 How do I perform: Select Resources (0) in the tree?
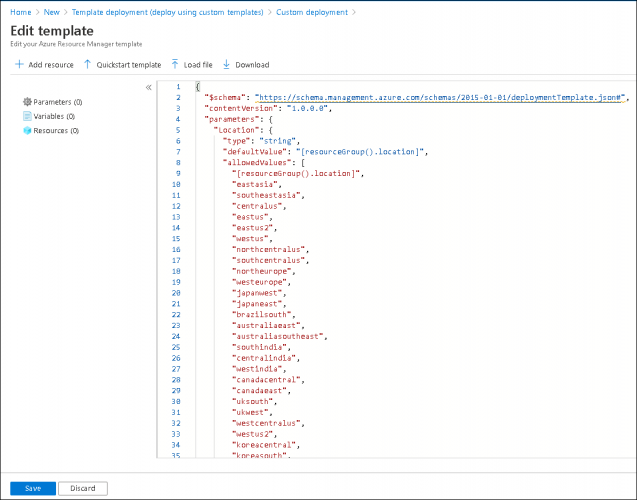click(x=56, y=130)
